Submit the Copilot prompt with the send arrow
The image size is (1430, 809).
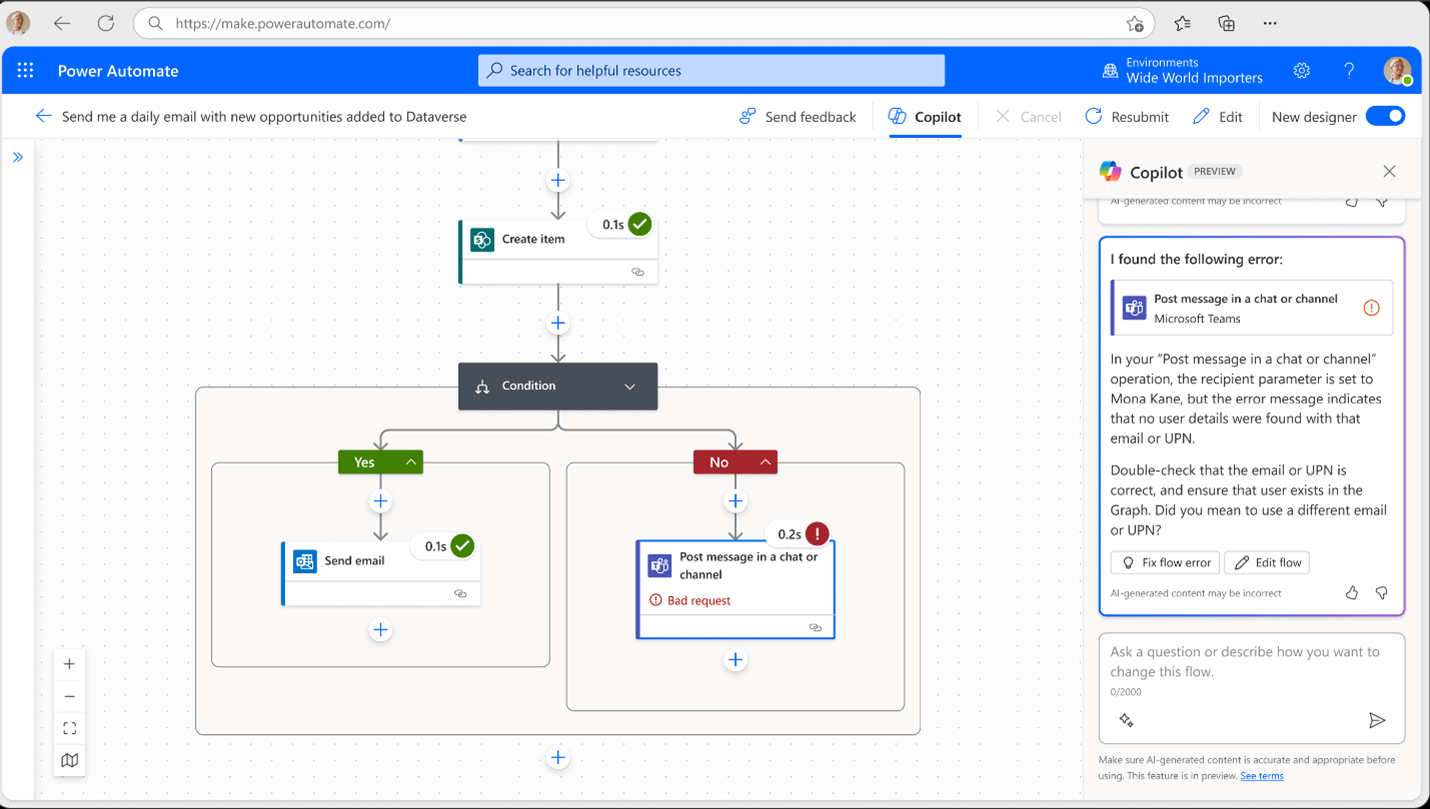[x=1377, y=719]
